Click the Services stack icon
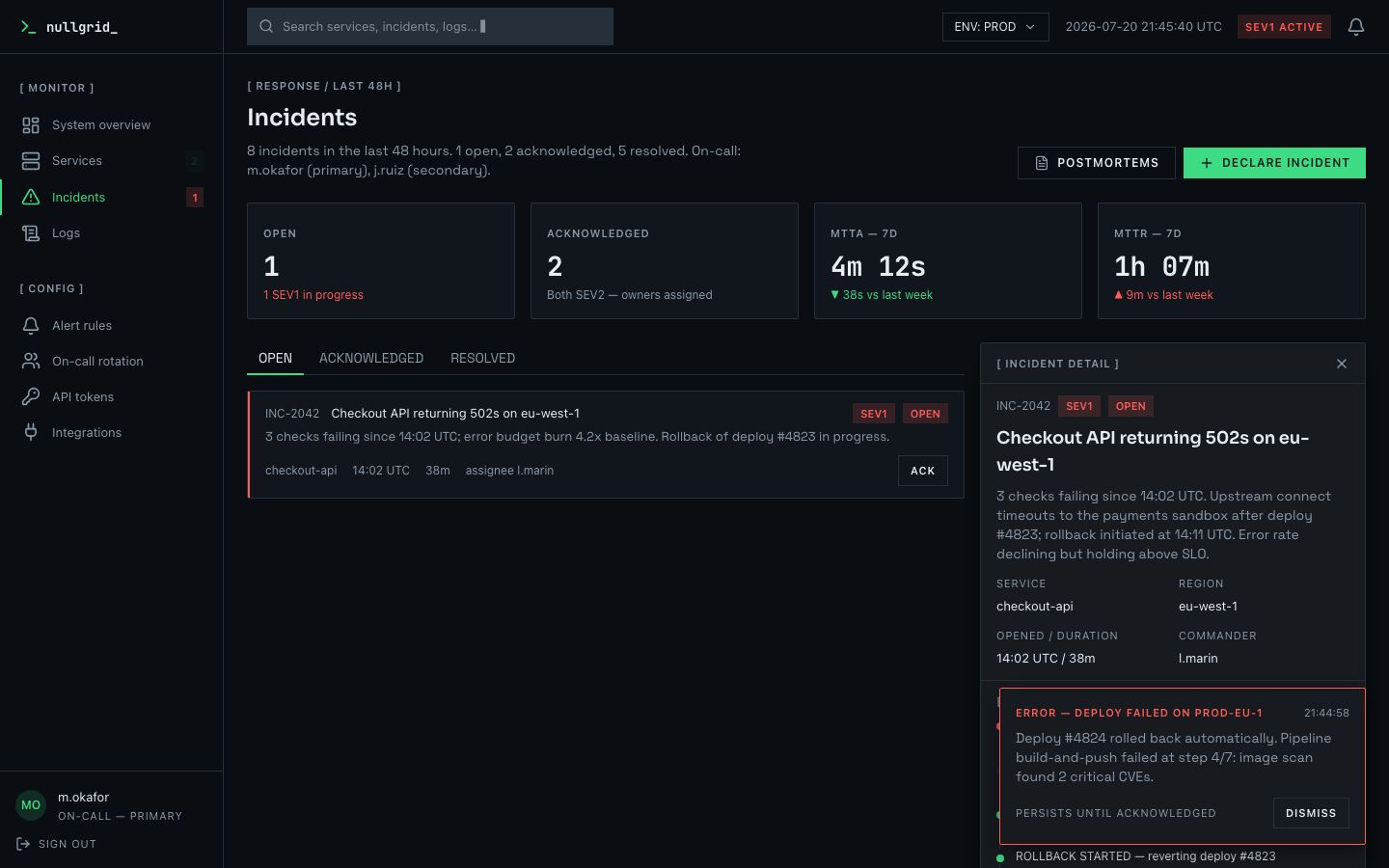1389x868 pixels. (x=31, y=161)
